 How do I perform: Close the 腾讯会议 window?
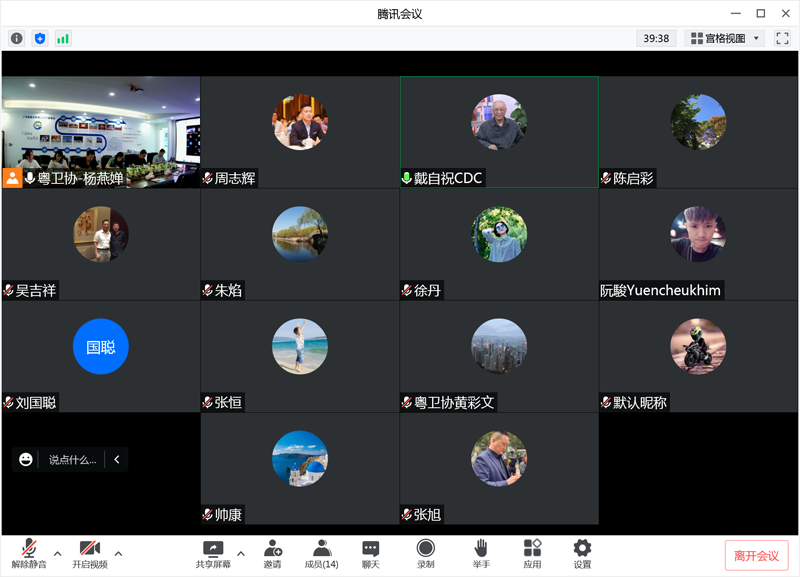click(786, 14)
